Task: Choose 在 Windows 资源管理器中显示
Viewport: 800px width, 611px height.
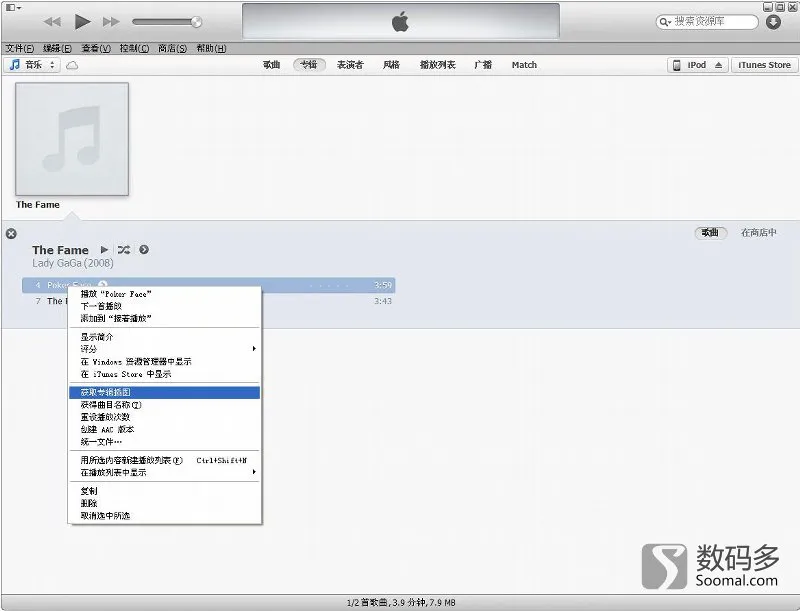Action: click(x=164, y=362)
